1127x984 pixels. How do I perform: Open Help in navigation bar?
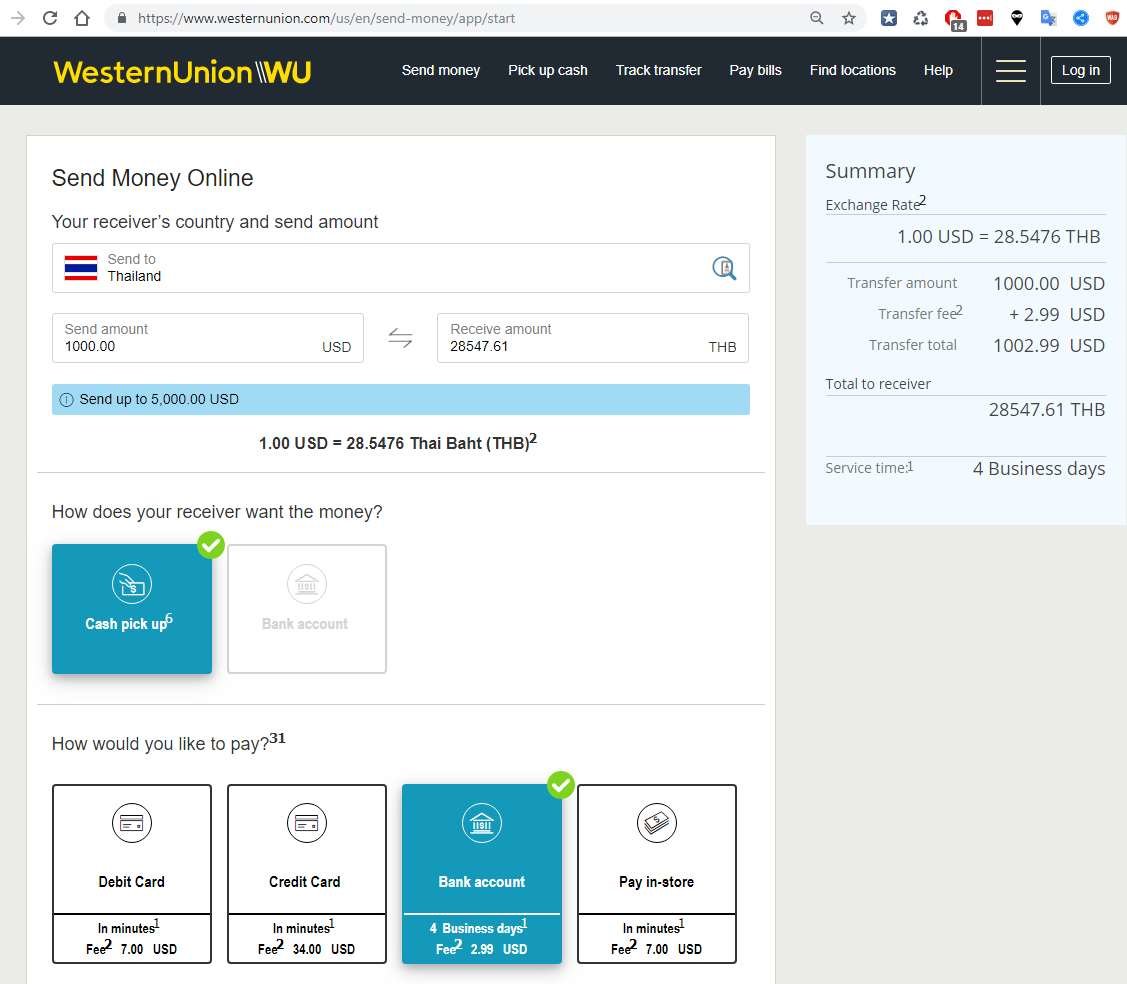tap(938, 70)
